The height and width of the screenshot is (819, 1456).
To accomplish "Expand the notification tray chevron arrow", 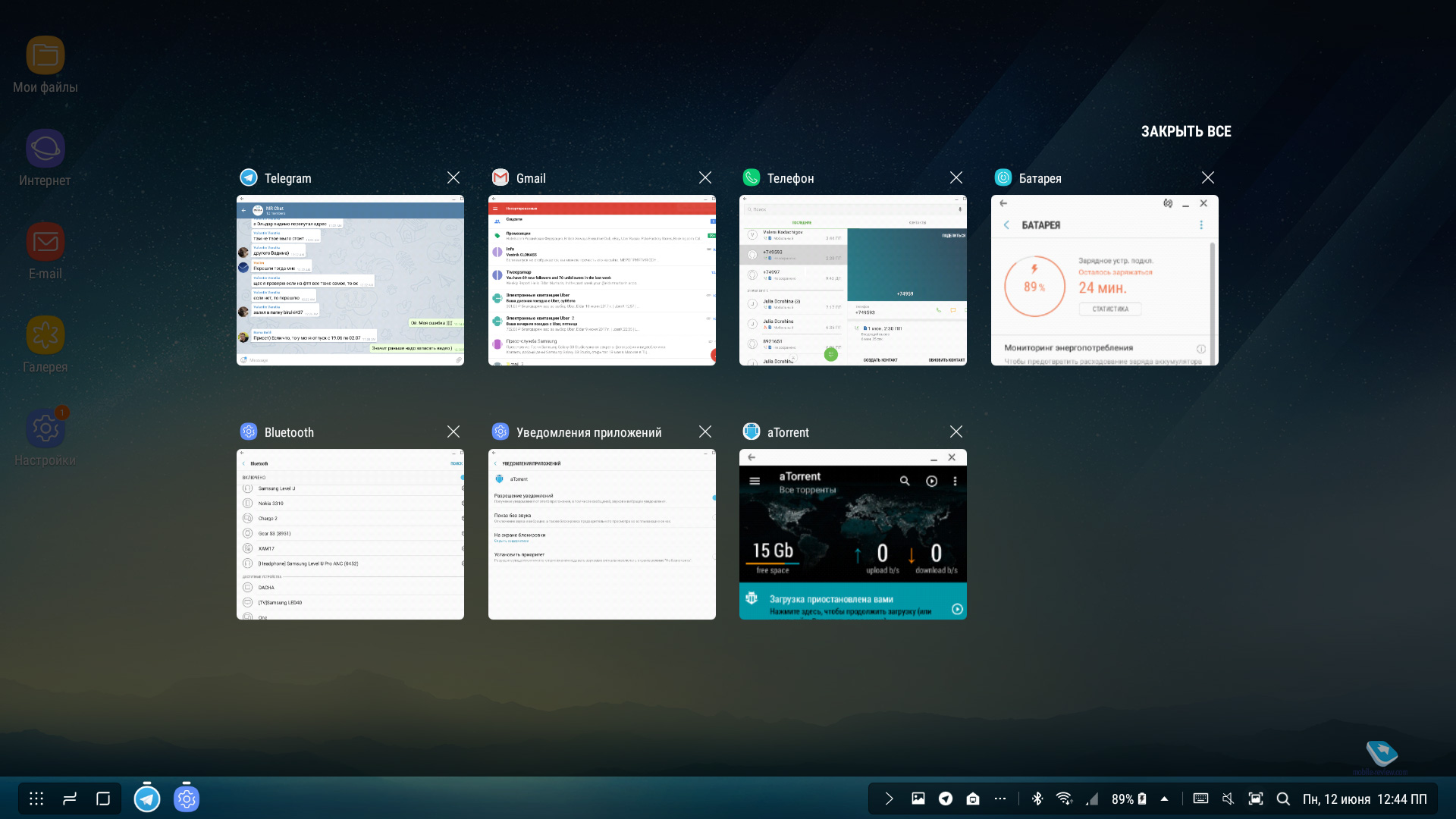I will point(889,799).
